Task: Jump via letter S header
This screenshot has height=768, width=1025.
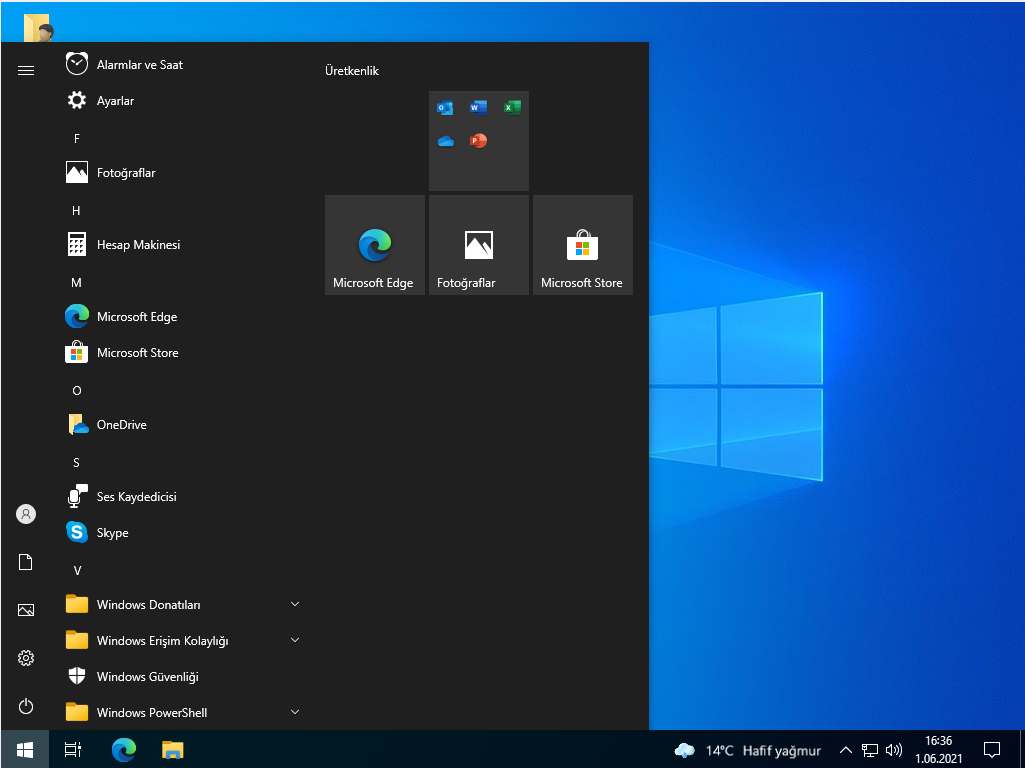Action: point(76,462)
